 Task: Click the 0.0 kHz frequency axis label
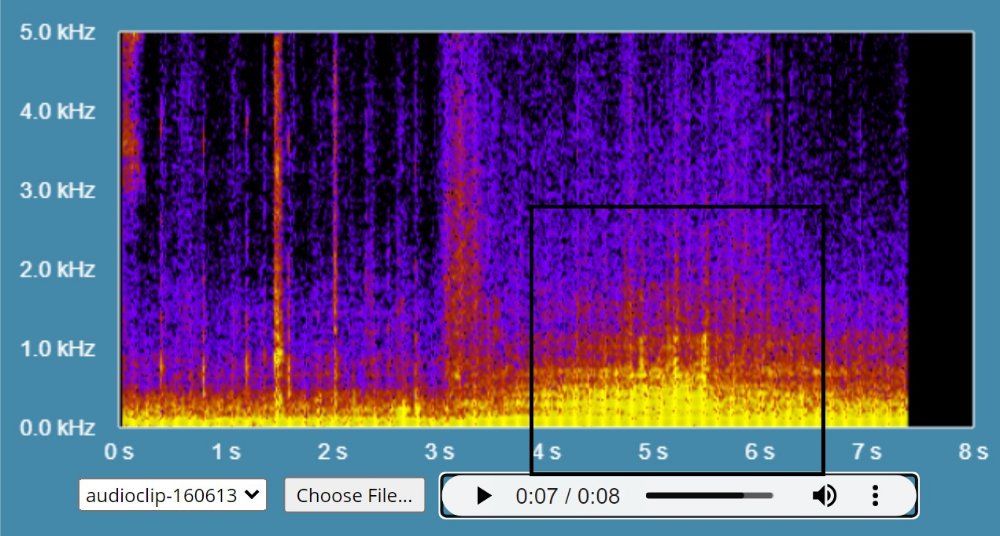(57, 428)
